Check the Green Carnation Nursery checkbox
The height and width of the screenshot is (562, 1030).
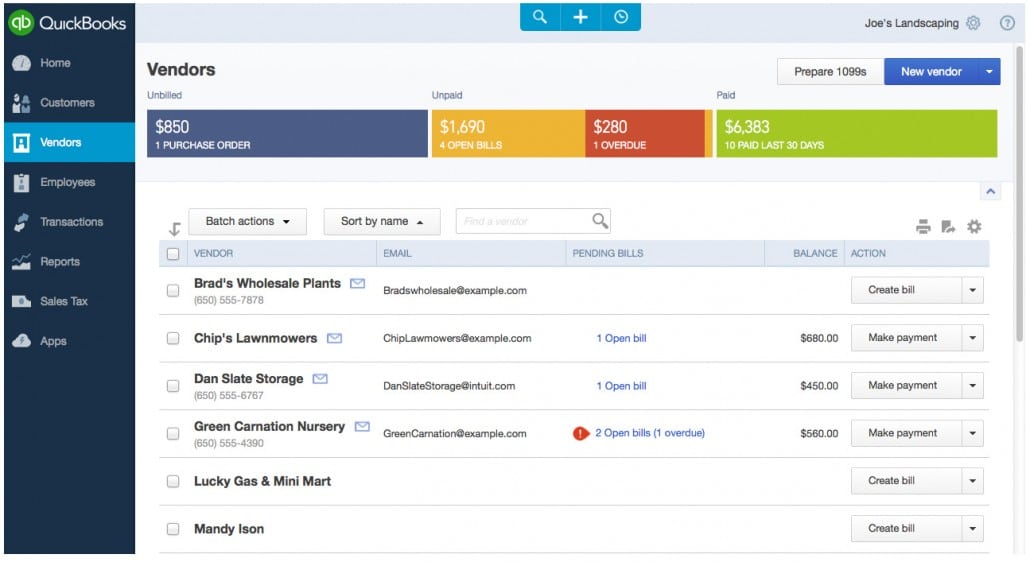173,433
